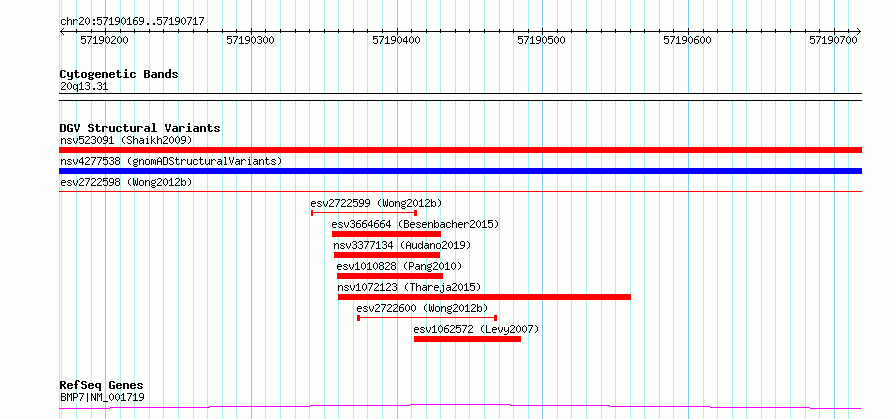Viewport: 890px width, 419px height.
Task: Select the red esv3664664 variant bar
Action: (387, 234)
